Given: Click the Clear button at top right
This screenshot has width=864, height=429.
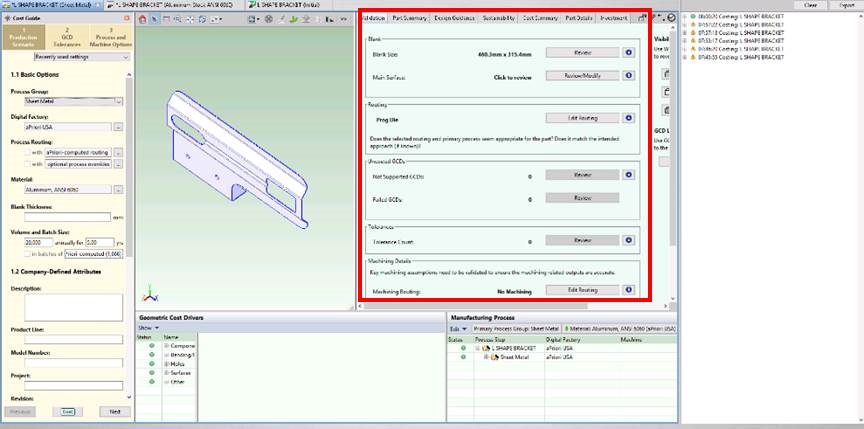Looking at the screenshot, I should [811, 4].
